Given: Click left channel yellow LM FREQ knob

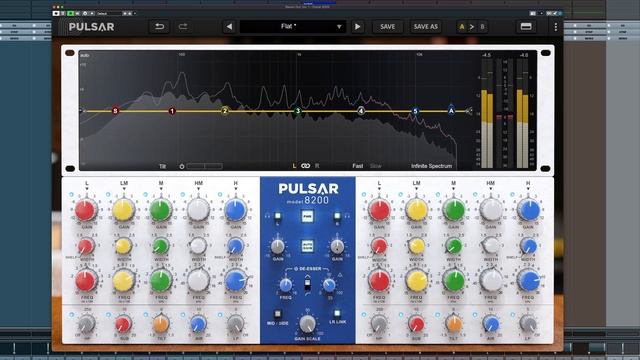Looking at the screenshot, I should (x=123, y=281).
